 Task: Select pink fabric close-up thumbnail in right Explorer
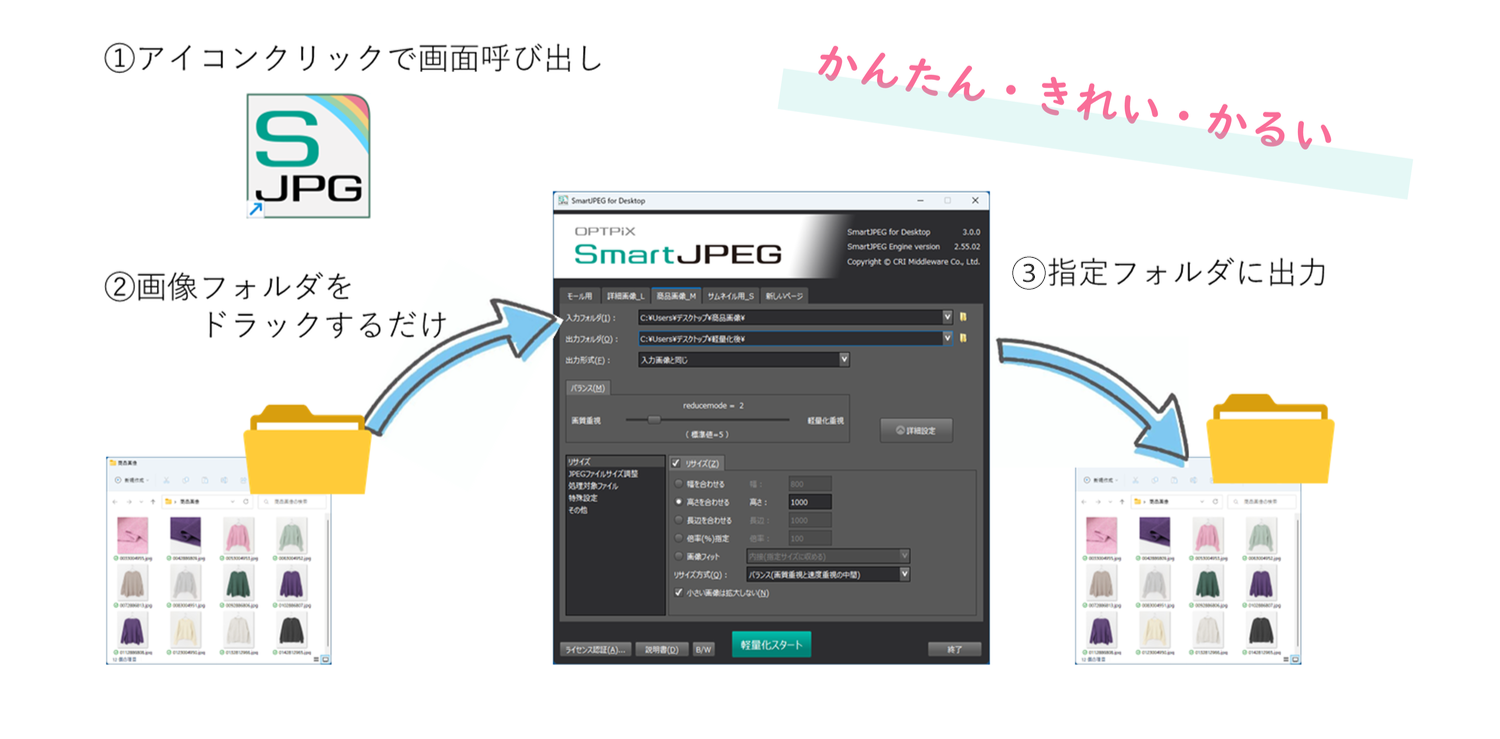[1101, 535]
